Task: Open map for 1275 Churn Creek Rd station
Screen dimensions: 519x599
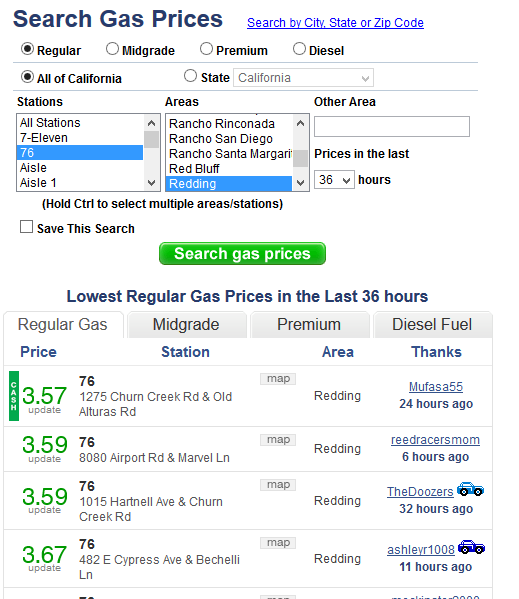Action: click(278, 379)
